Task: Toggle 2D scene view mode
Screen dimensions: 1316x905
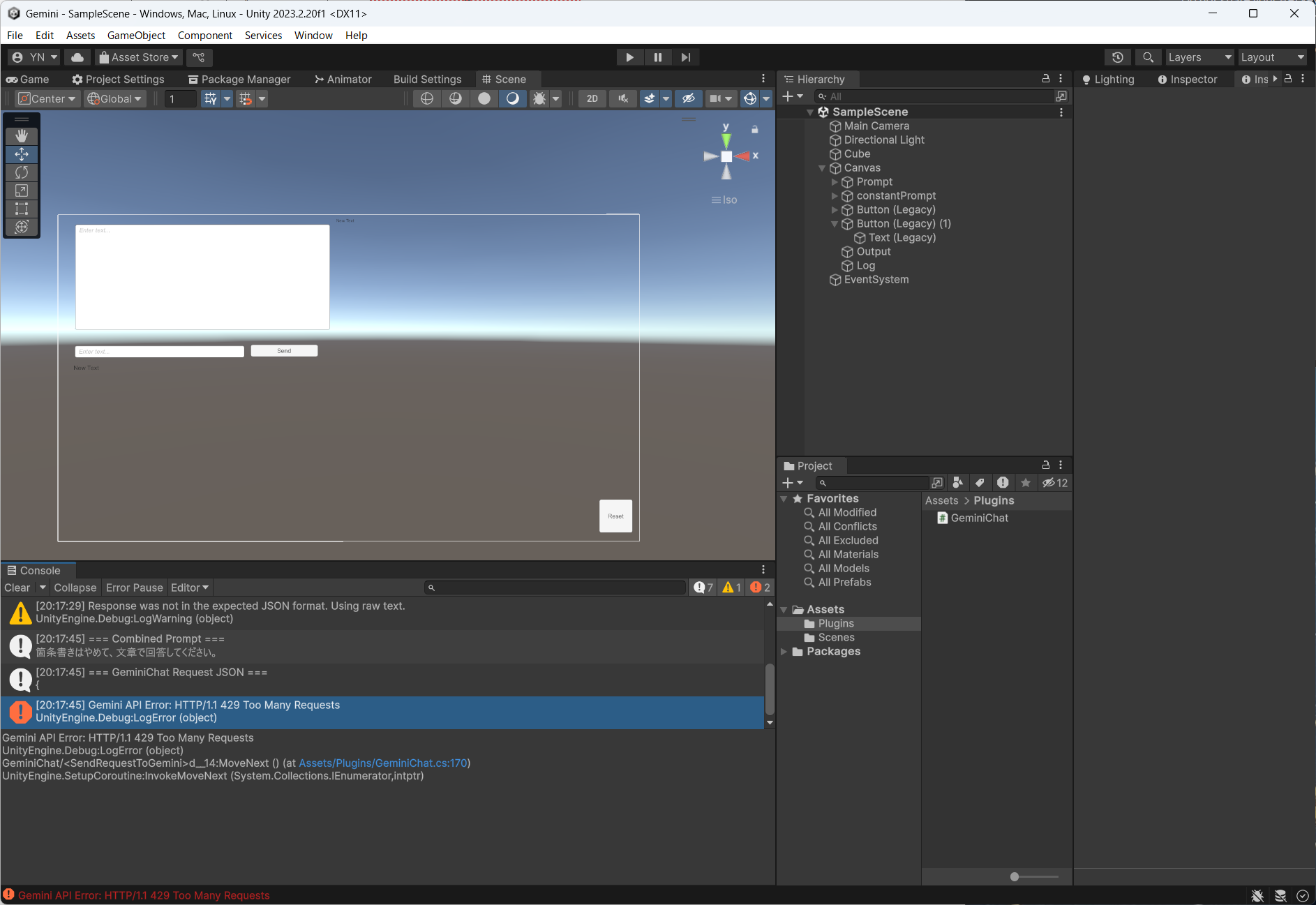Action: [592, 99]
